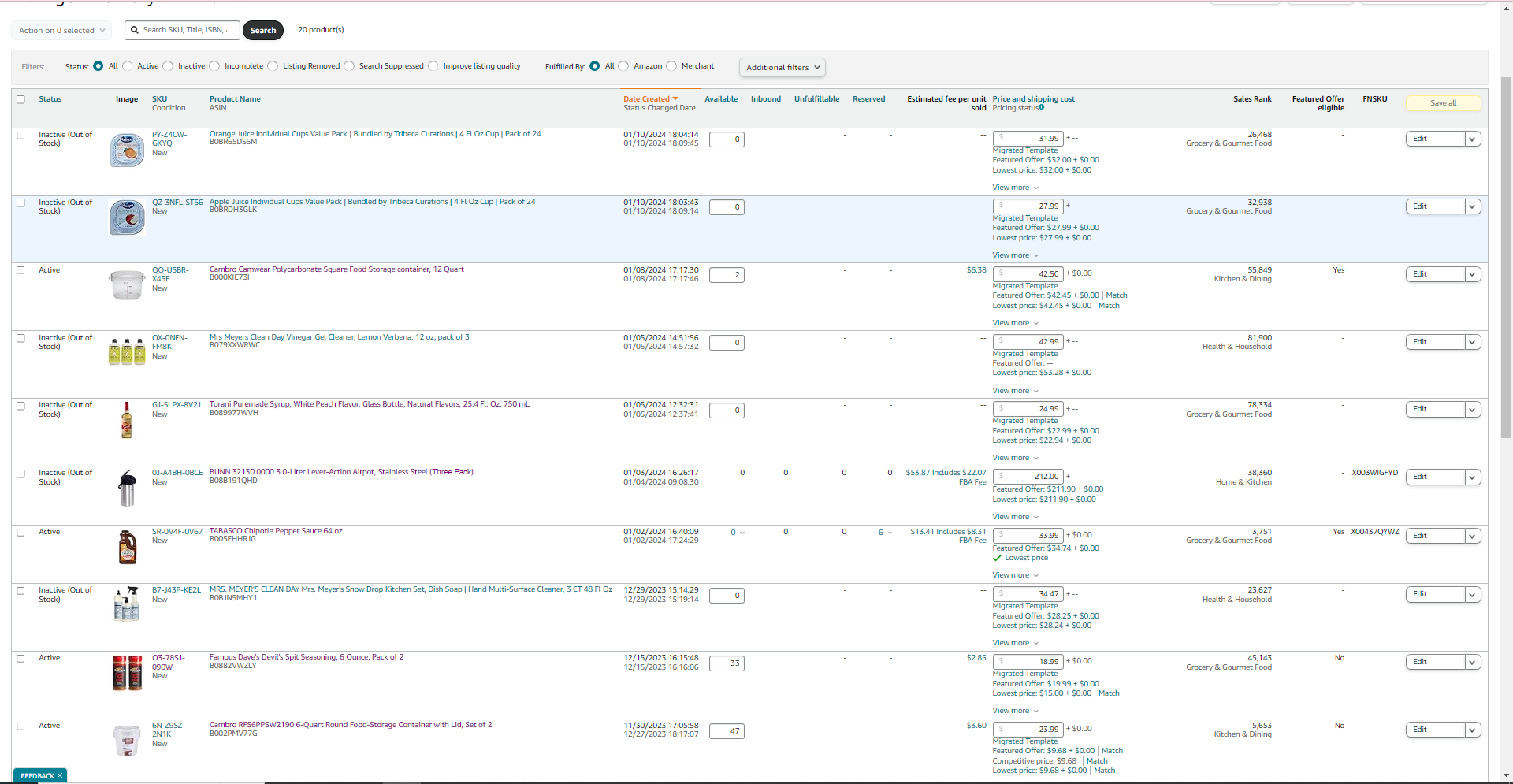Select the Cambro 12 Quart row checkbox
Viewport: 1513px width, 784px height.
tap(21, 270)
